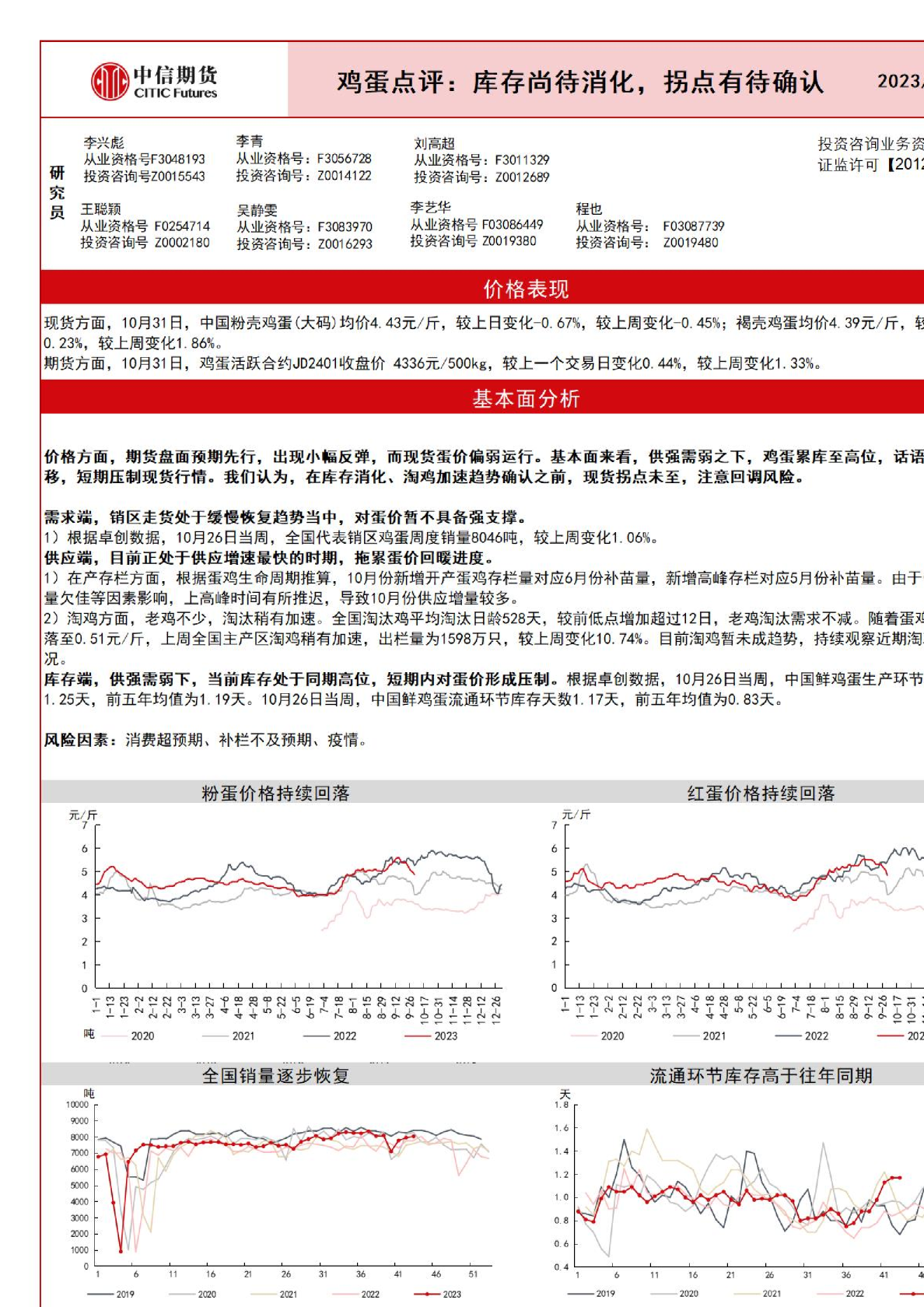Viewport: 924px width, 1307px height.
Task: Select the 流通环节库存高于往年同期 chart title
Action: [x=760, y=1075]
